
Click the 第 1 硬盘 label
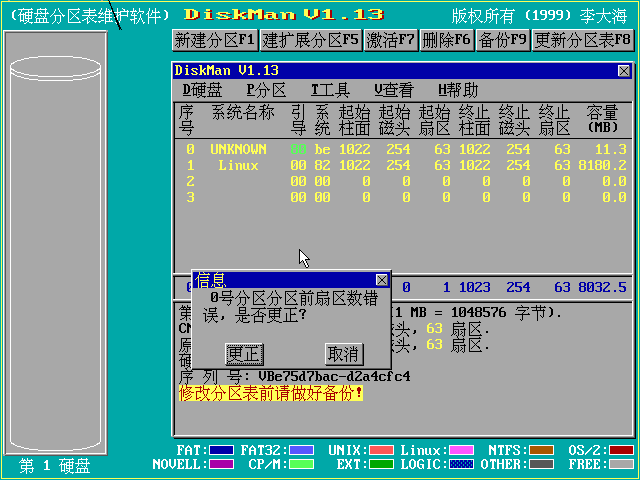click(55, 465)
